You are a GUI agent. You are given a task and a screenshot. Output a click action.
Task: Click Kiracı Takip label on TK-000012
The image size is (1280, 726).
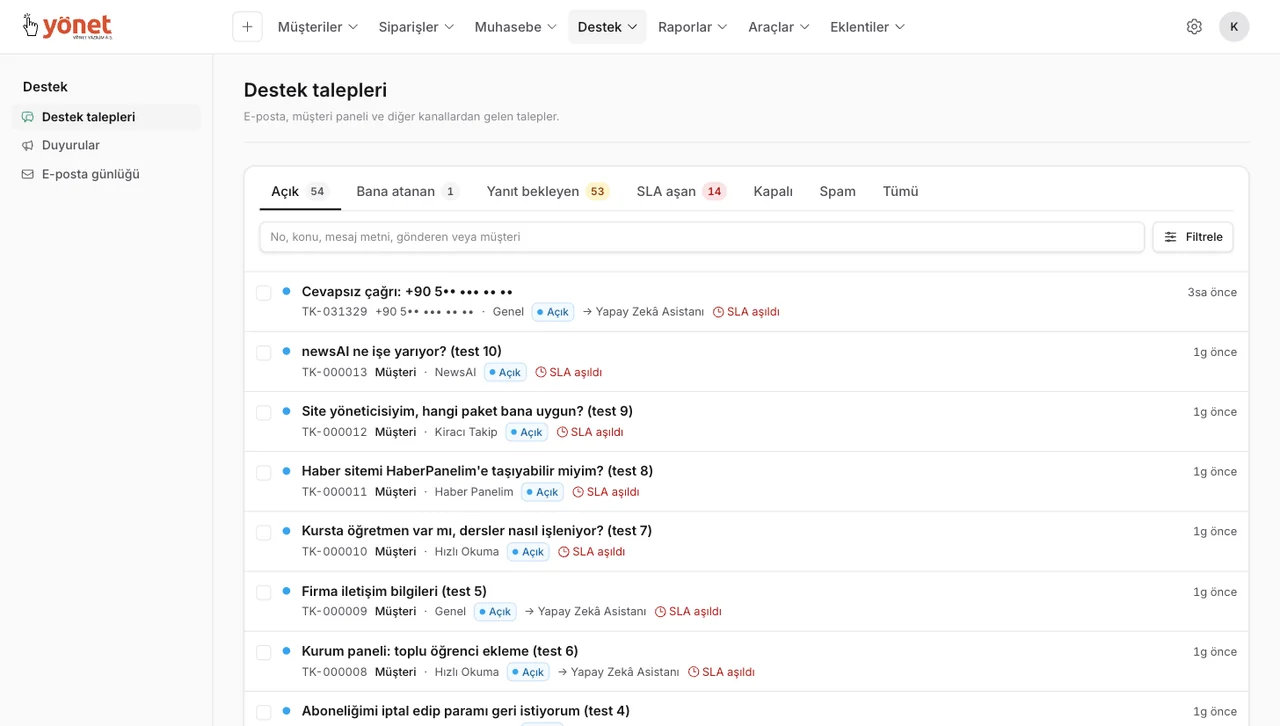coord(466,432)
